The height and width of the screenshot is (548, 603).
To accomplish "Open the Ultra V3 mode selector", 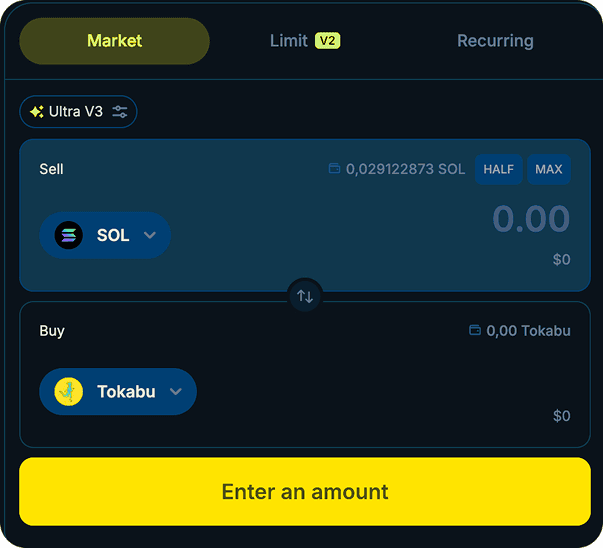I will point(76,112).
